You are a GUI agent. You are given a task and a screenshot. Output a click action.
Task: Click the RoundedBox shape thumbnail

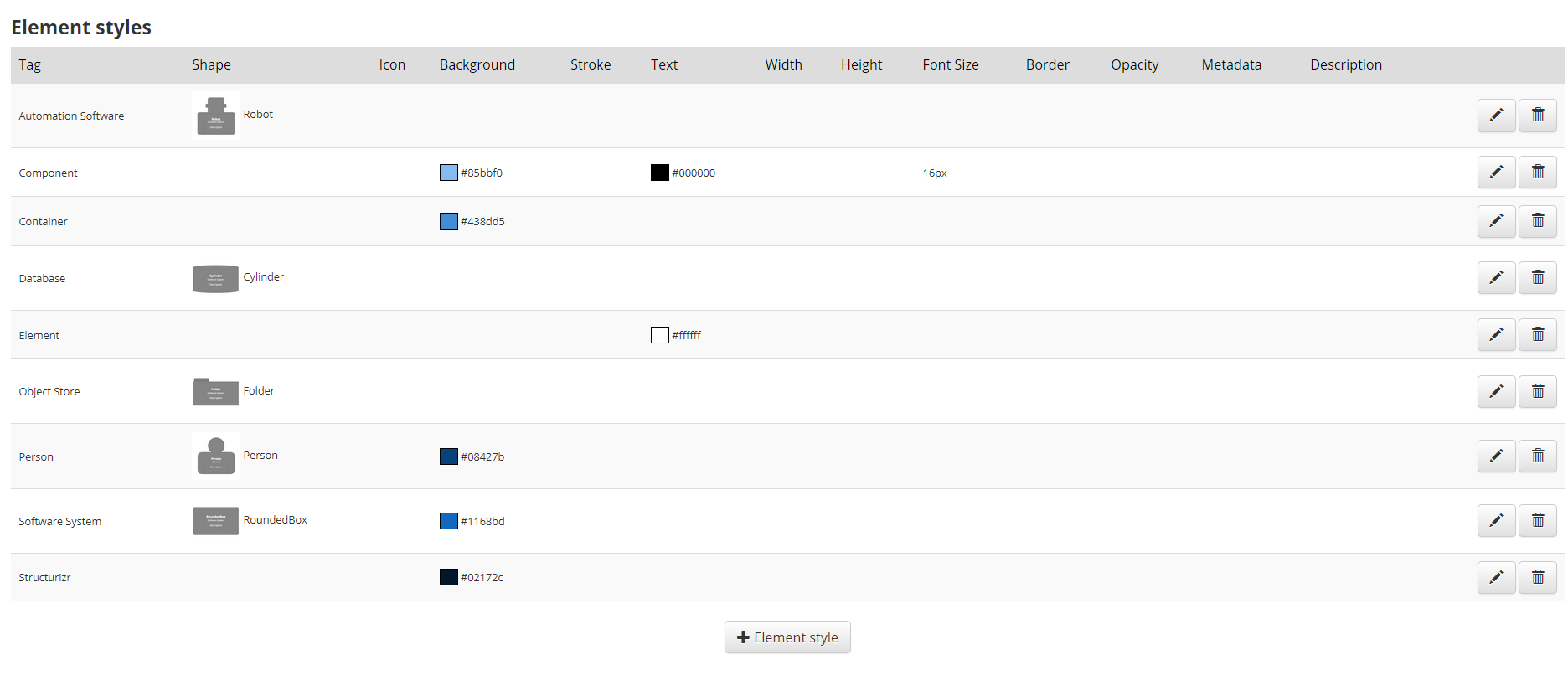216,521
